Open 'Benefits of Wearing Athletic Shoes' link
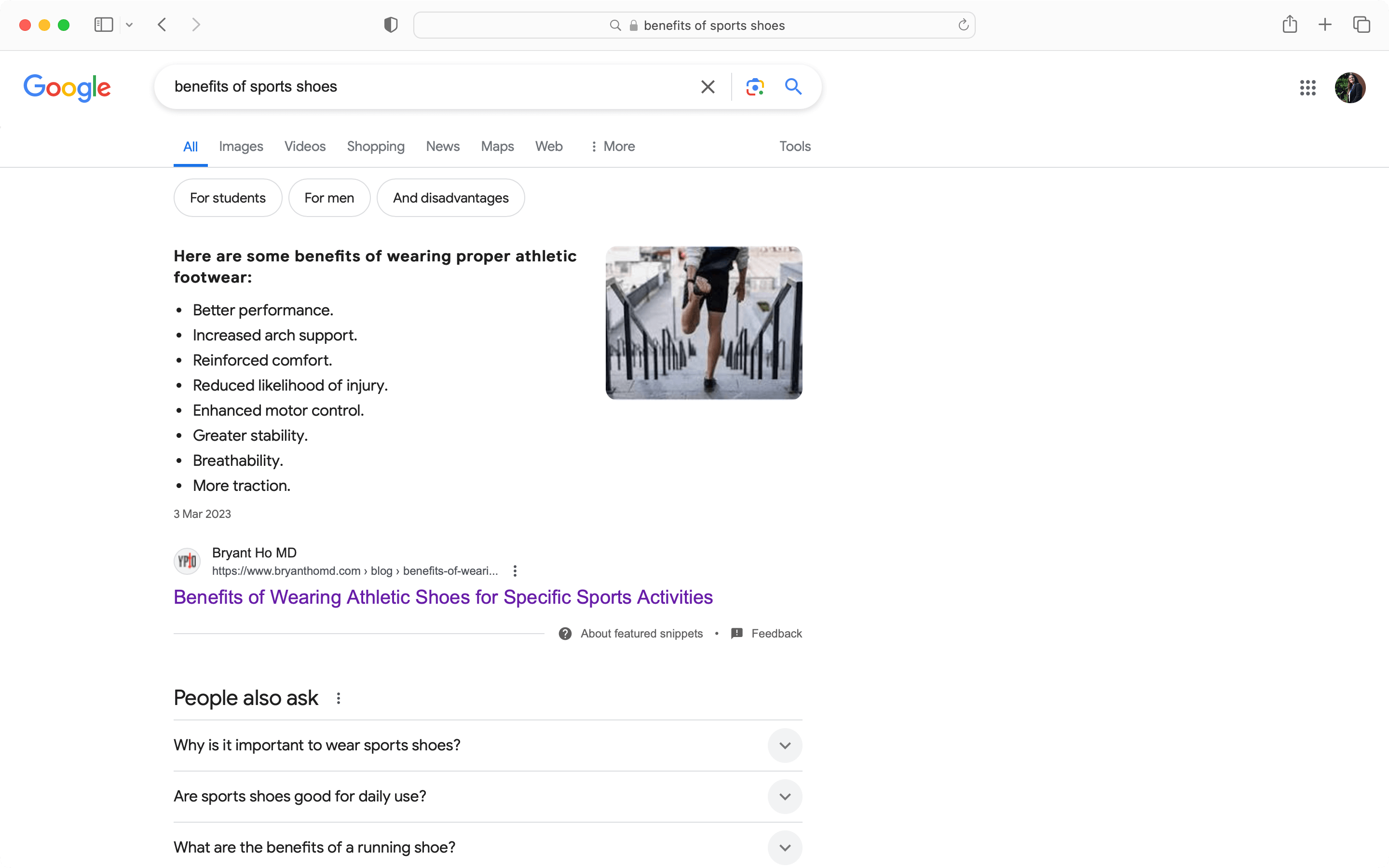The height and width of the screenshot is (868, 1389). click(443, 597)
